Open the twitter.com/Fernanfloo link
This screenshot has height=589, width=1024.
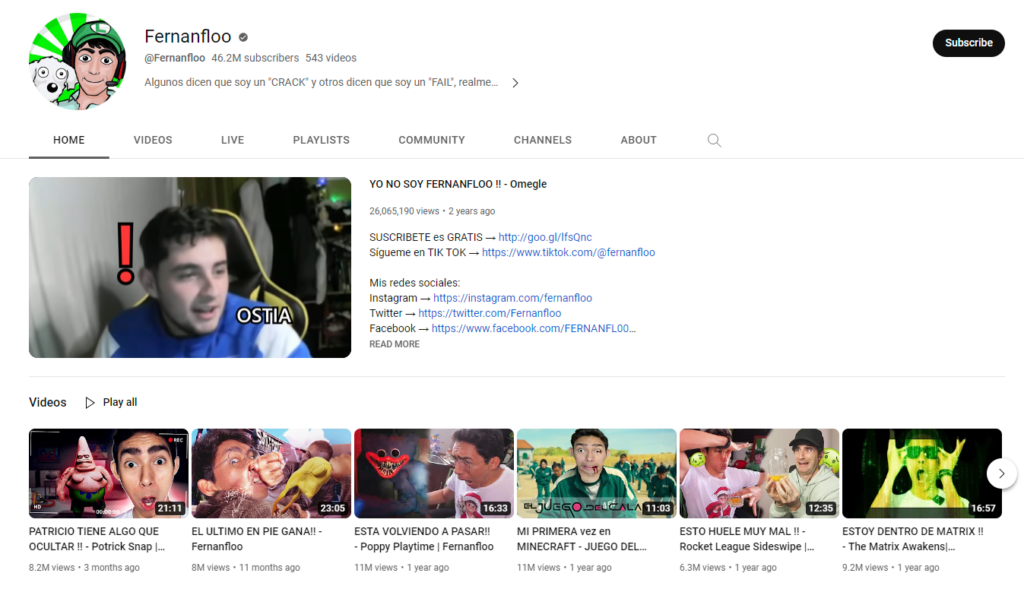(x=490, y=313)
